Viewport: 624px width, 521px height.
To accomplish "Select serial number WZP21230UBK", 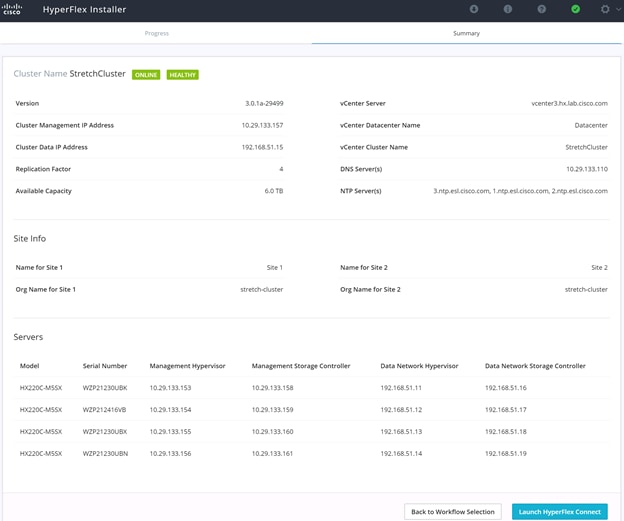I will pos(105,388).
